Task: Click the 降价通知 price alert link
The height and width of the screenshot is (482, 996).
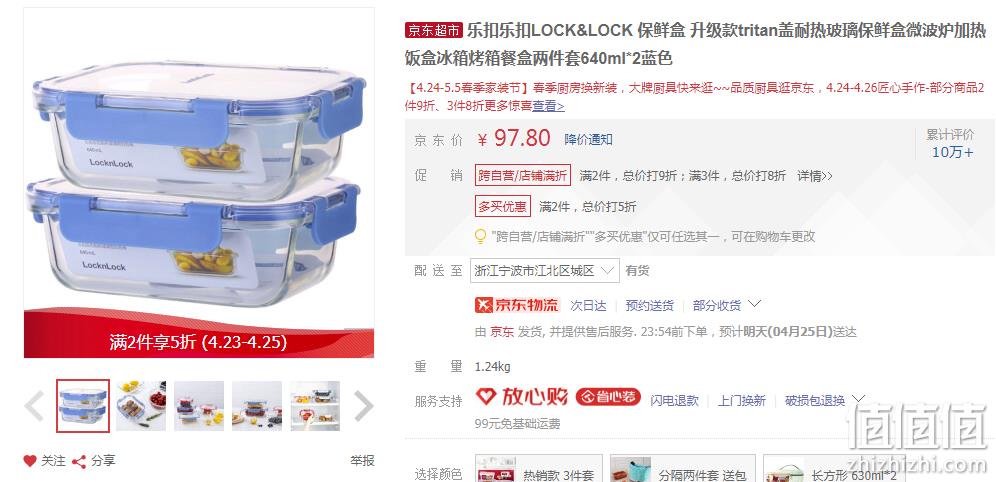Action: point(588,140)
